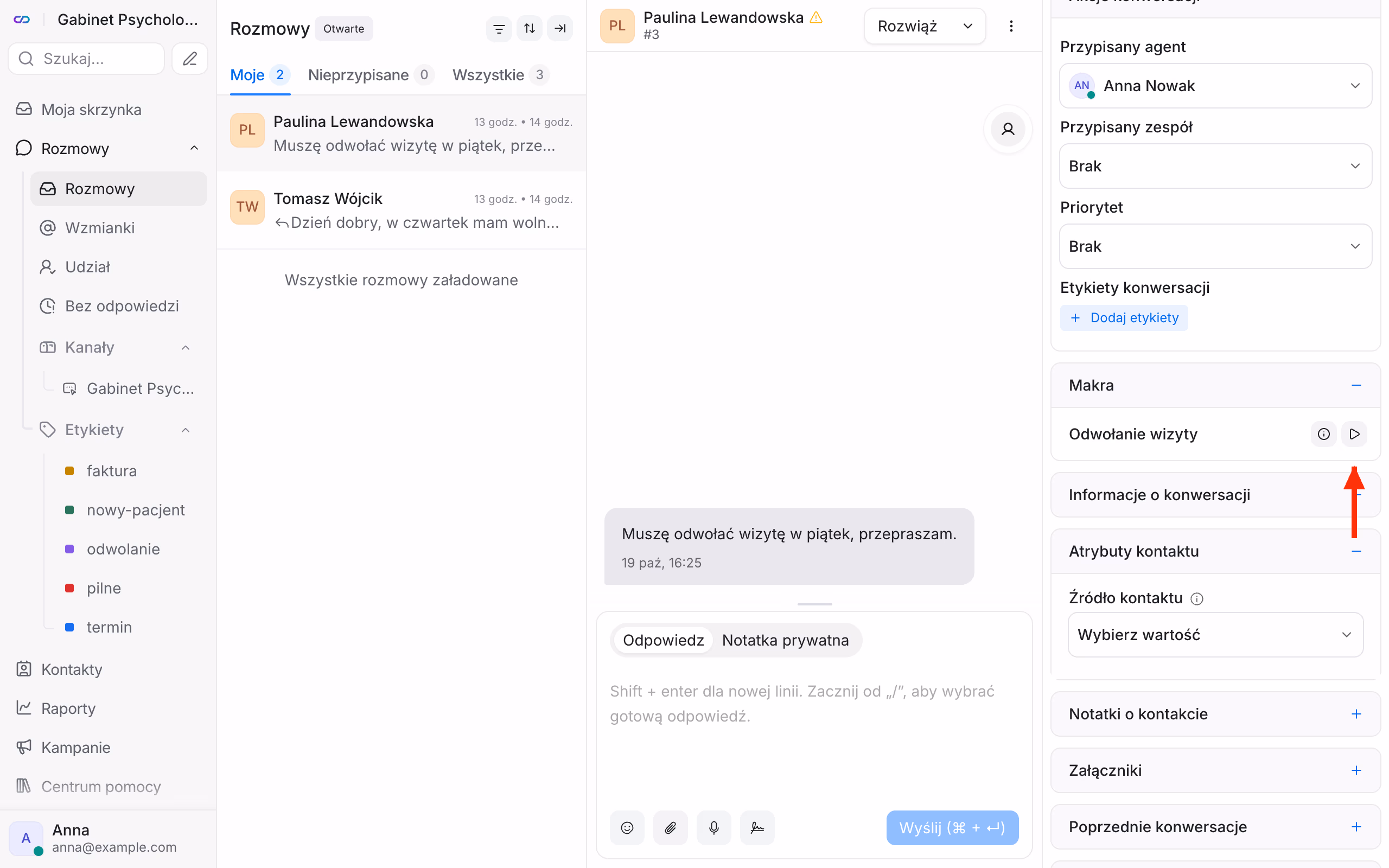This screenshot has height=868, width=1389.
Task: Click info icon next to Źródło kontaktu
Action: (x=1197, y=599)
